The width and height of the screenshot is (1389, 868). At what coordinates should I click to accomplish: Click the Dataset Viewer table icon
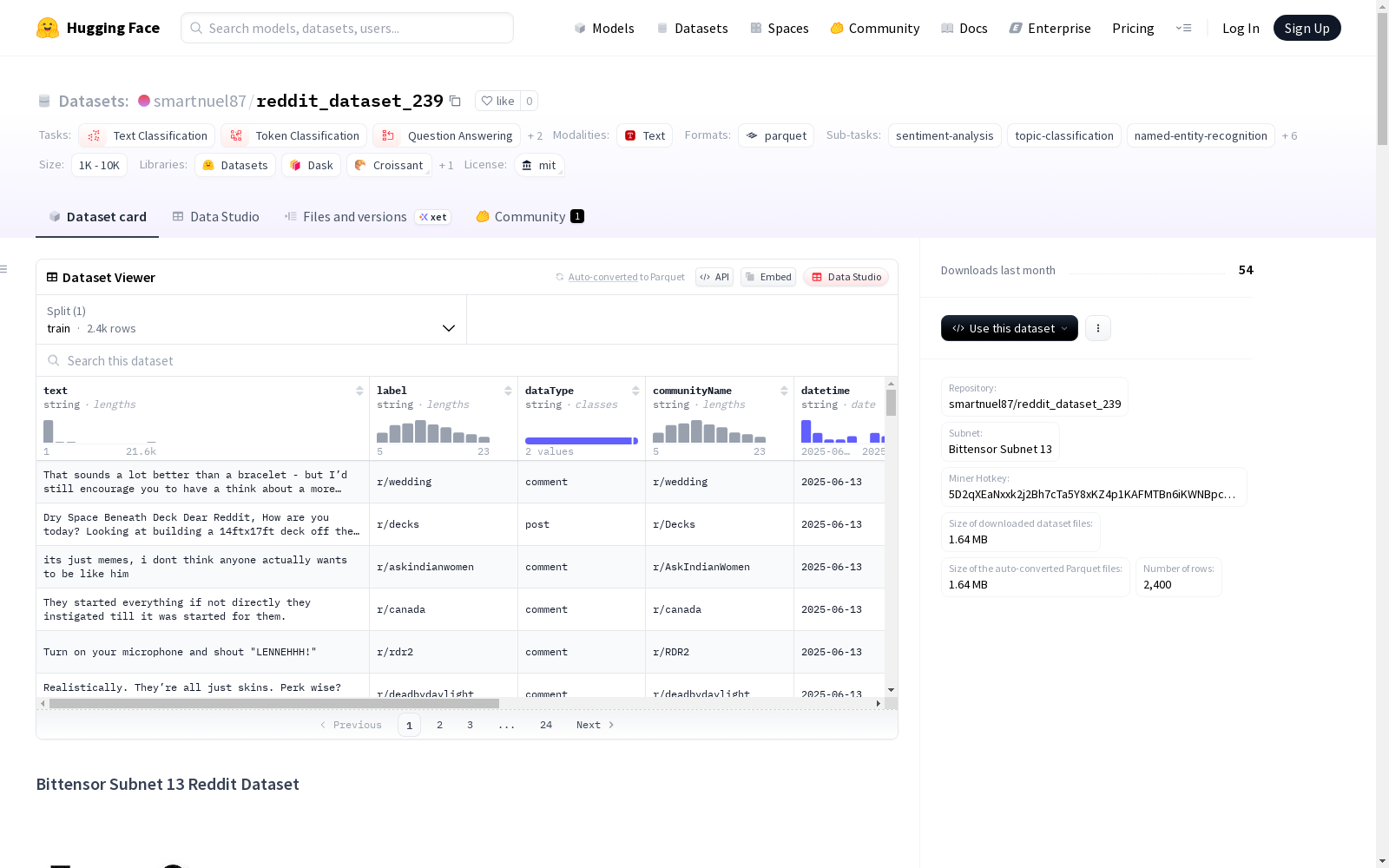pos(52,278)
